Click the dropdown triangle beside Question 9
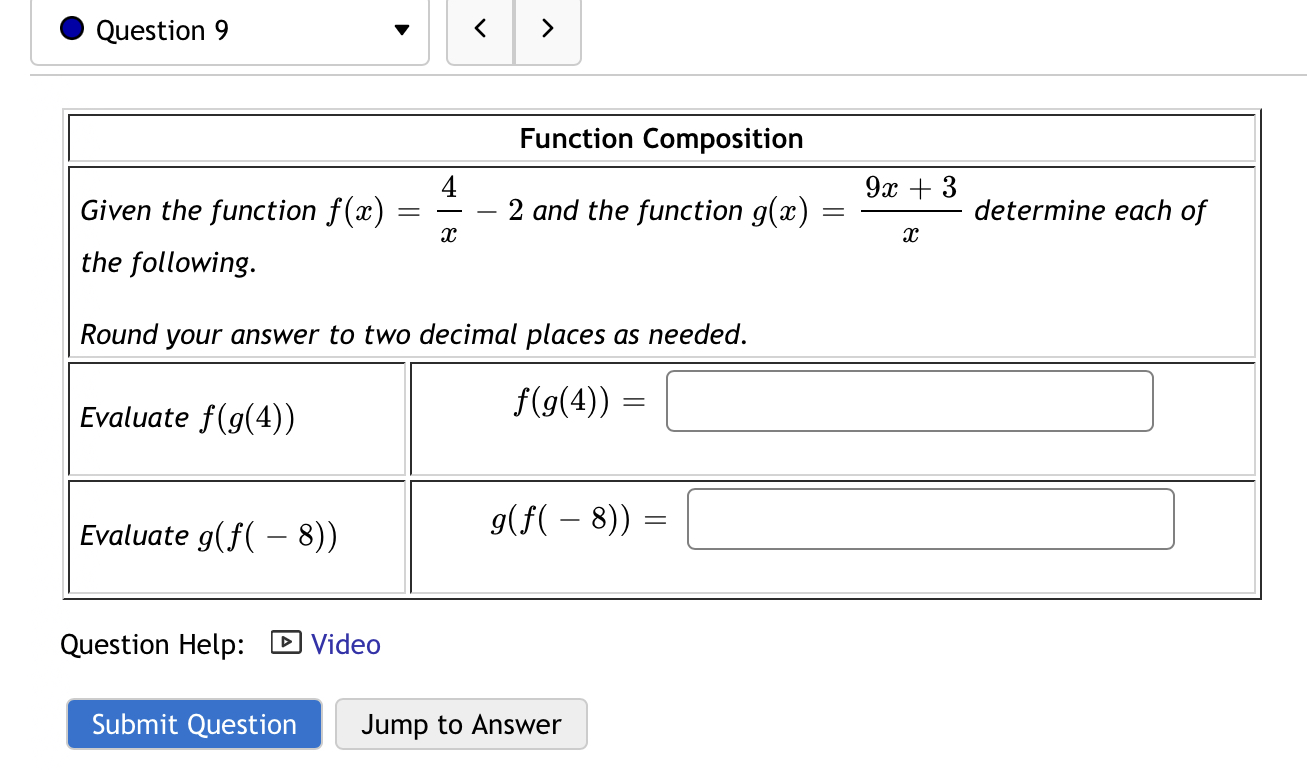The image size is (1307, 770). (400, 30)
